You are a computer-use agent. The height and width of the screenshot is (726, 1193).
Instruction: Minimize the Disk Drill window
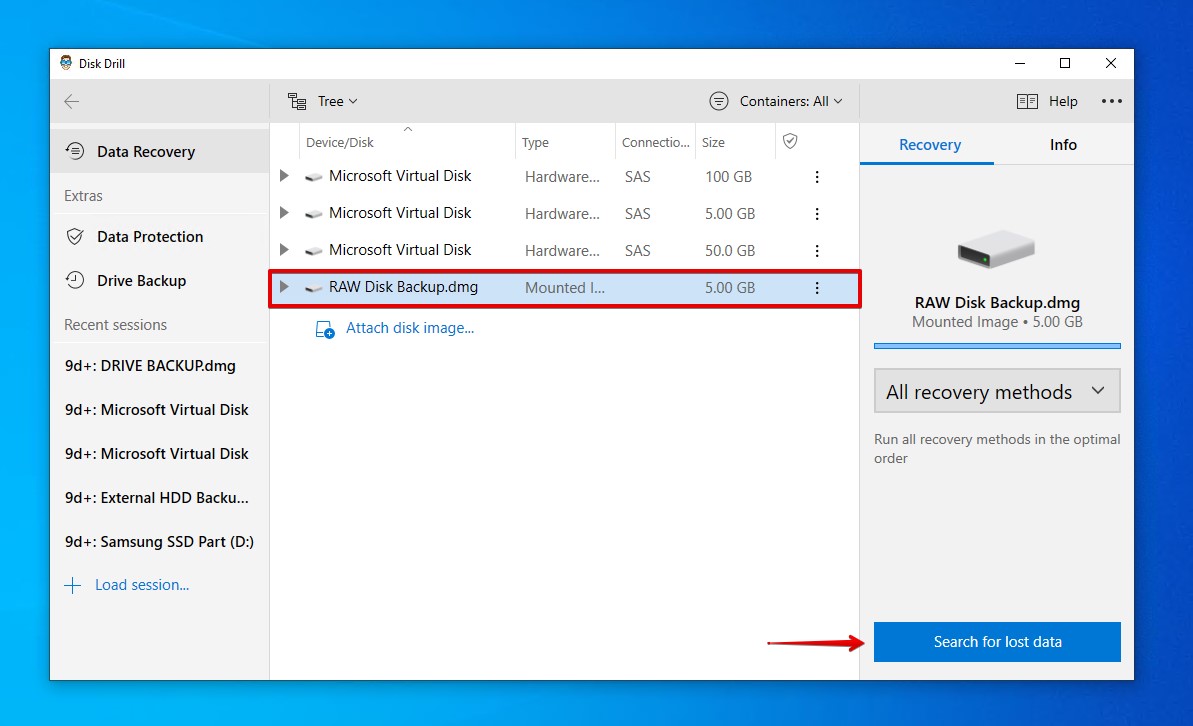[x=1020, y=63]
